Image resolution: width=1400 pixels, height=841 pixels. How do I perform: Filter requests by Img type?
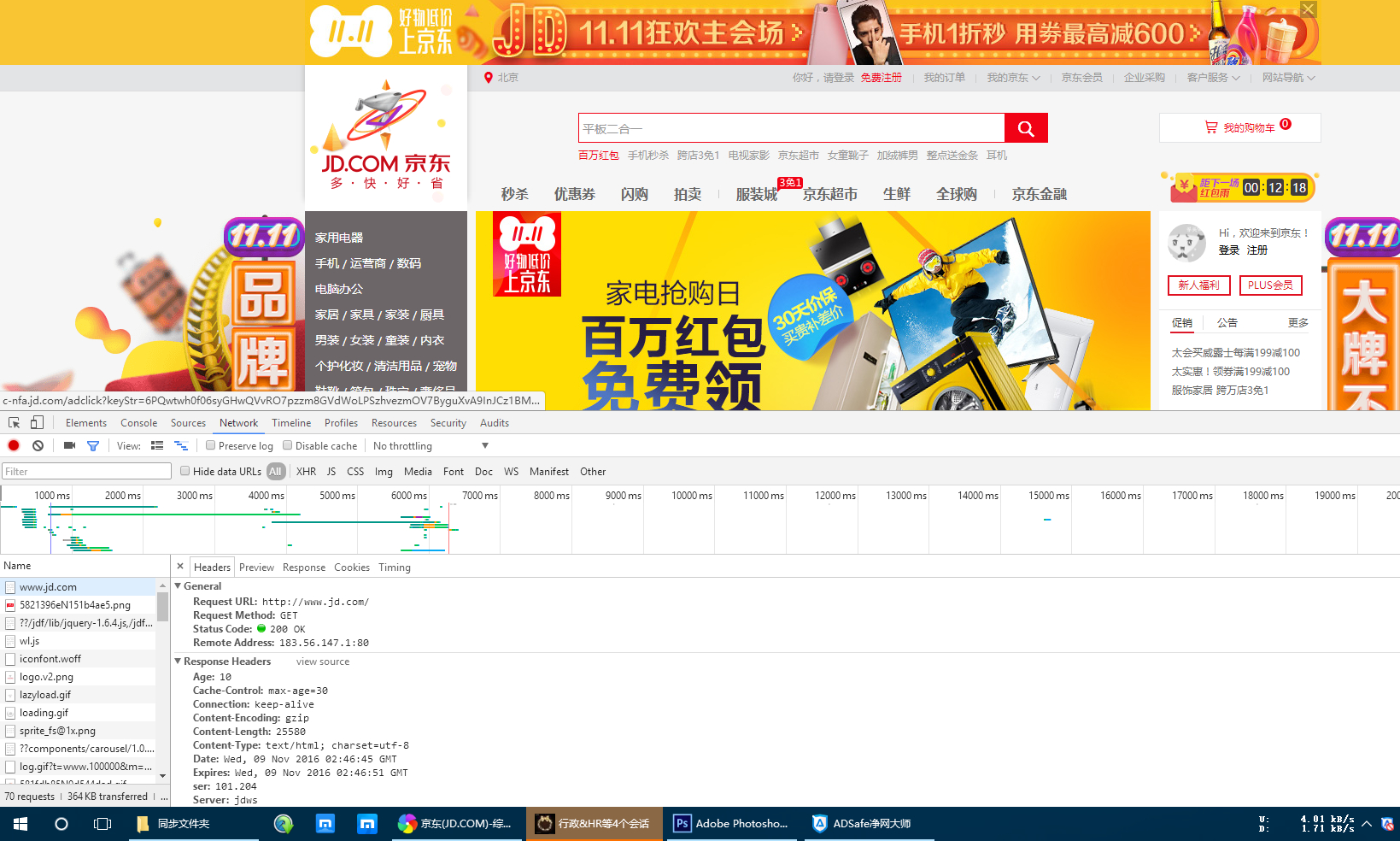tap(384, 471)
